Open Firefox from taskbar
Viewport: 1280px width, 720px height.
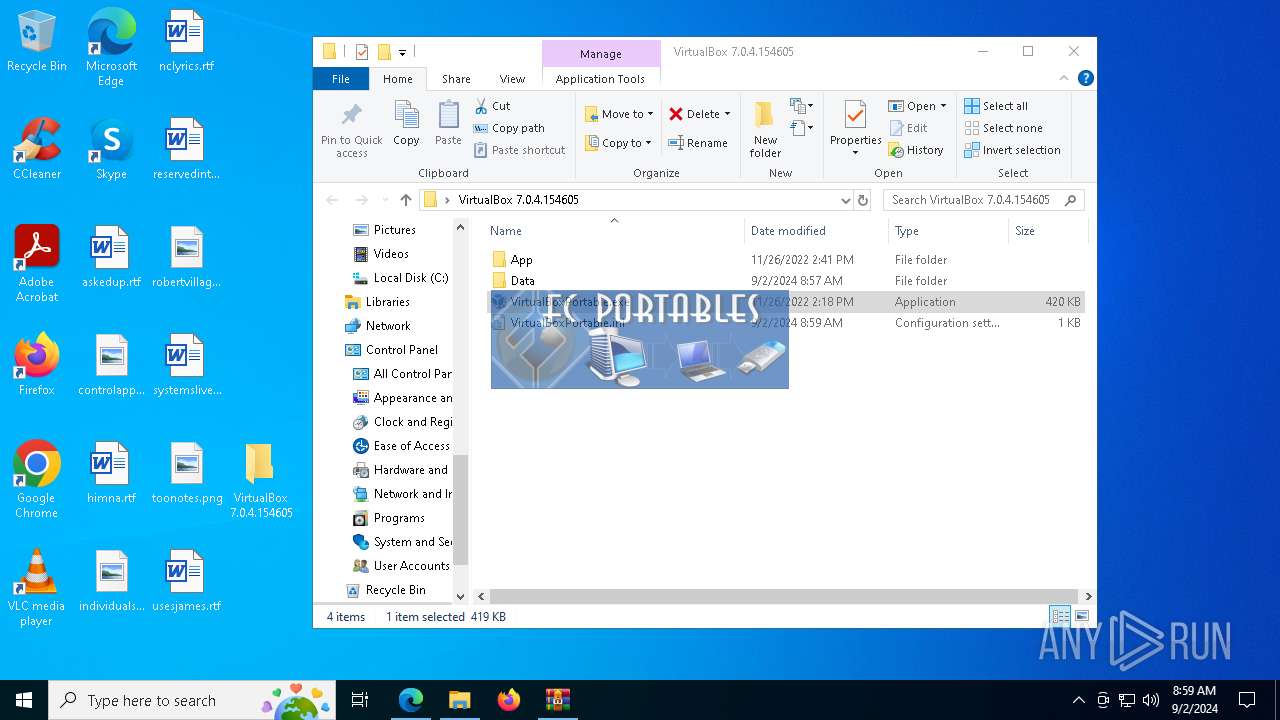[508, 700]
